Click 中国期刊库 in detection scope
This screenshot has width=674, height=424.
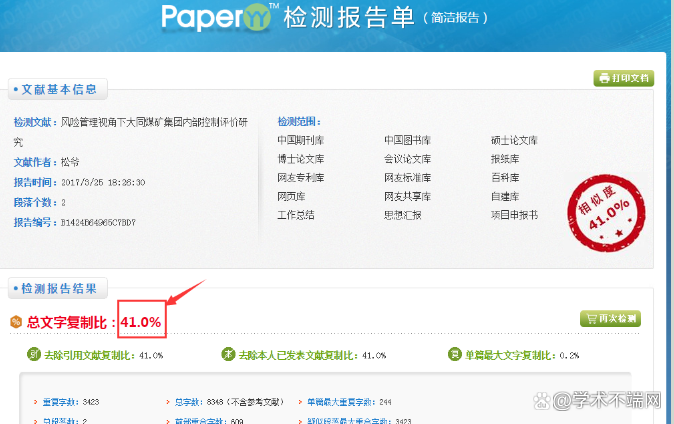[301, 140]
